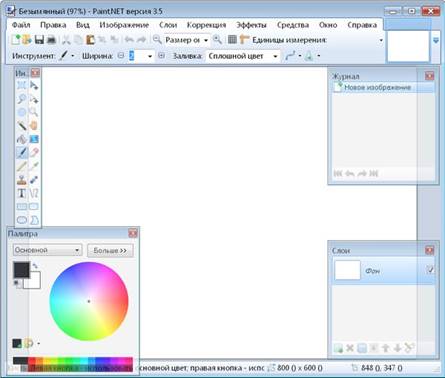Click the Save floppy disk icon

pos(39,40)
